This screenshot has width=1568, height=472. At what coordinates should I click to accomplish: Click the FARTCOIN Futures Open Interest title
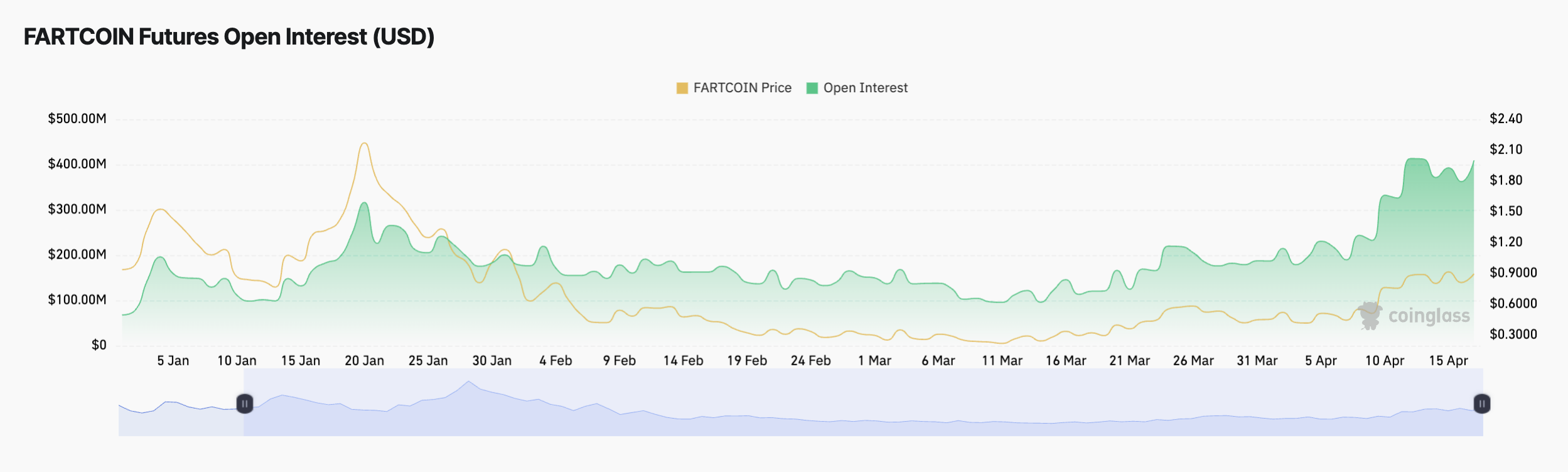tap(229, 36)
